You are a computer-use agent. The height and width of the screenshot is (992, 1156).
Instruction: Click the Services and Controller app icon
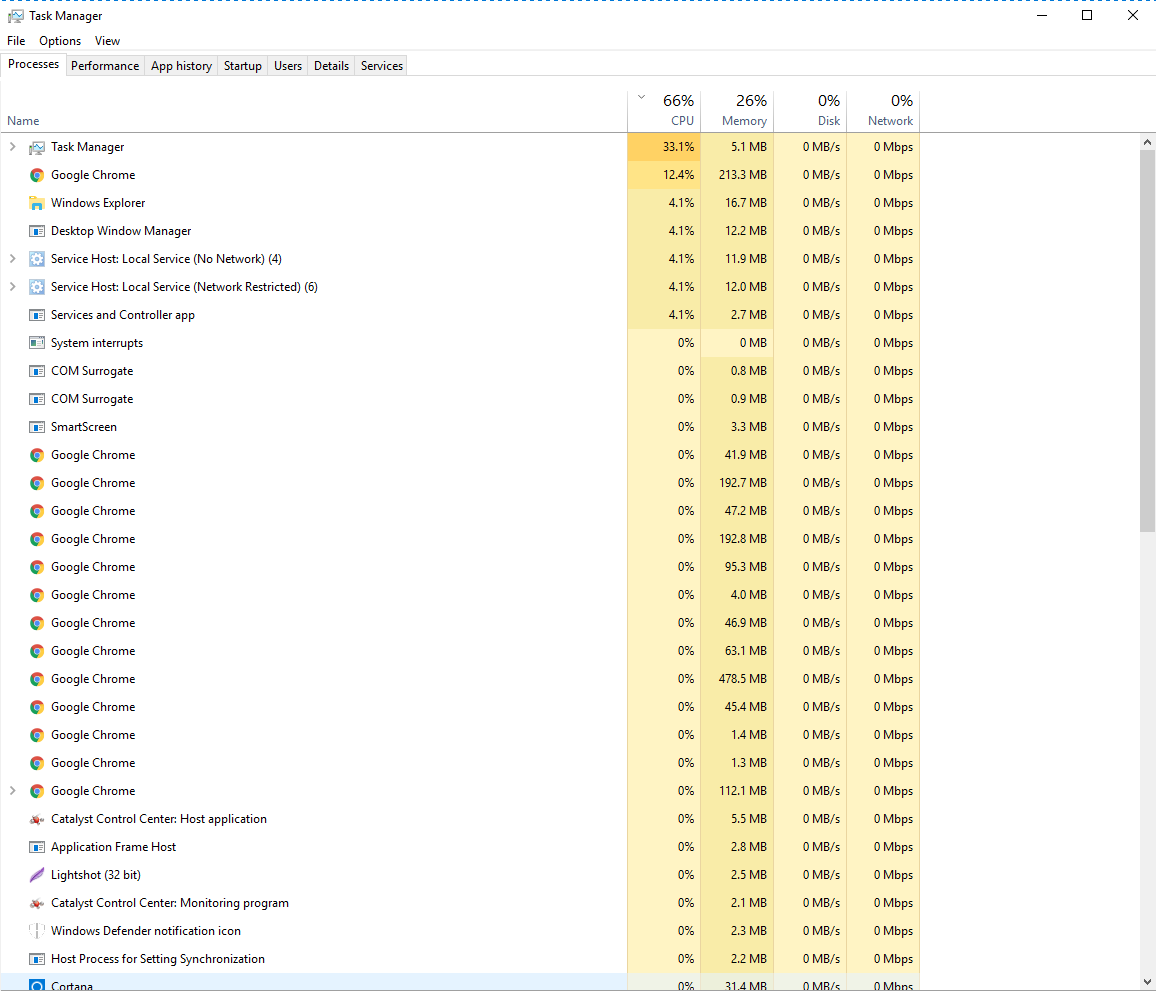tap(36, 315)
